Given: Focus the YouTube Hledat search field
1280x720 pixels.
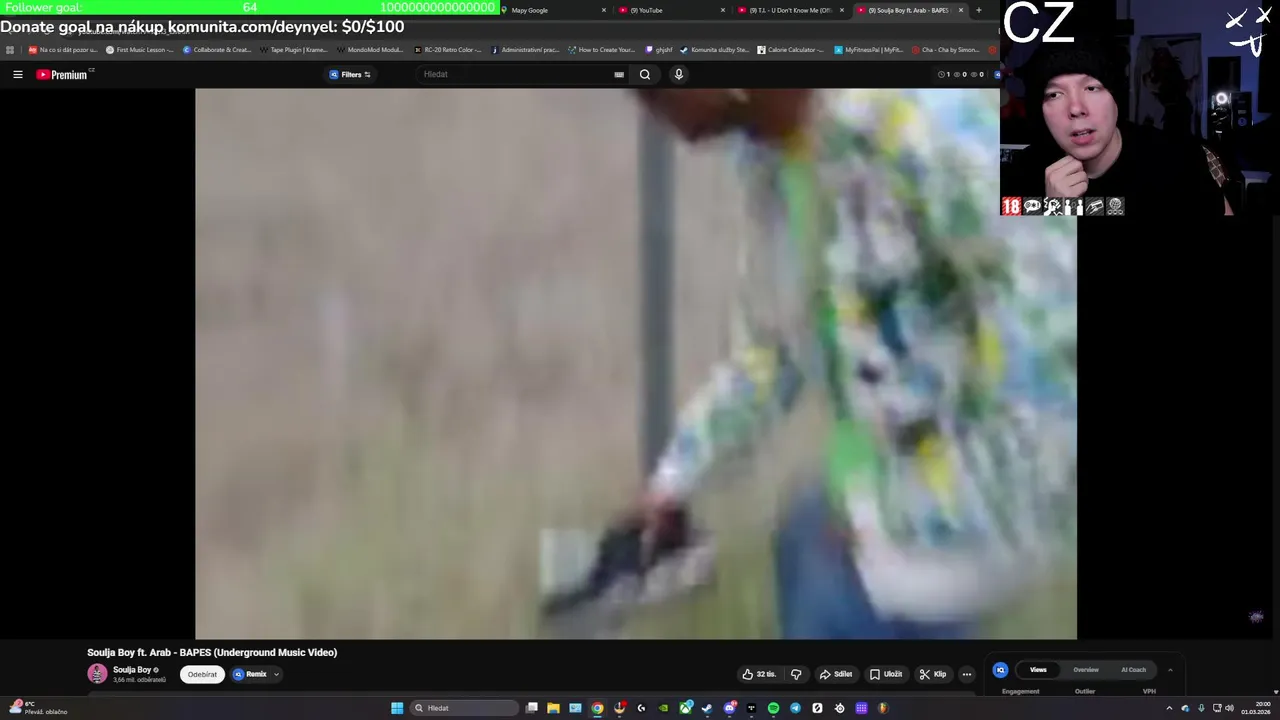Looking at the screenshot, I should click(x=515, y=74).
